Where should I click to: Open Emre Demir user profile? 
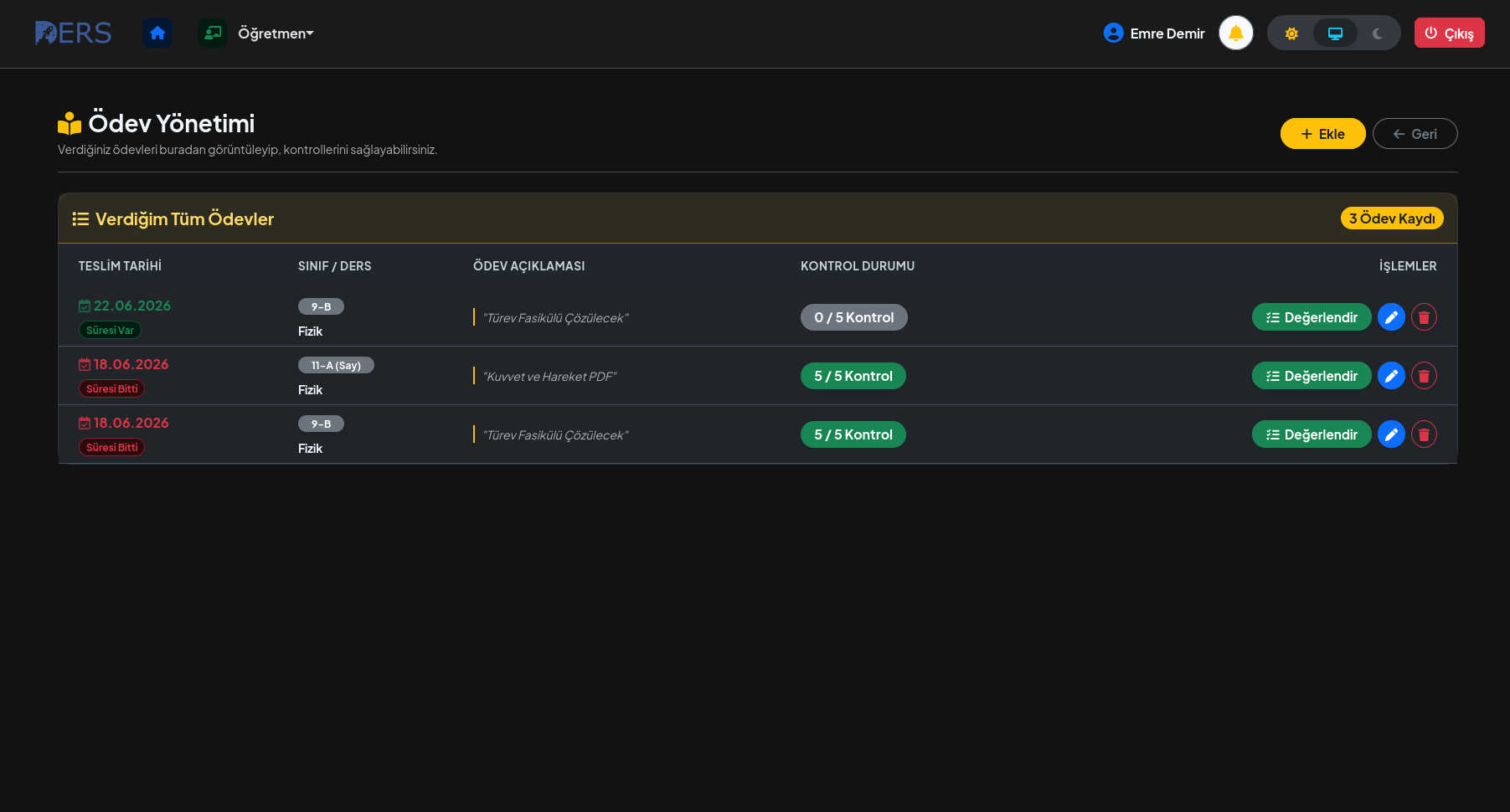click(x=1154, y=33)
